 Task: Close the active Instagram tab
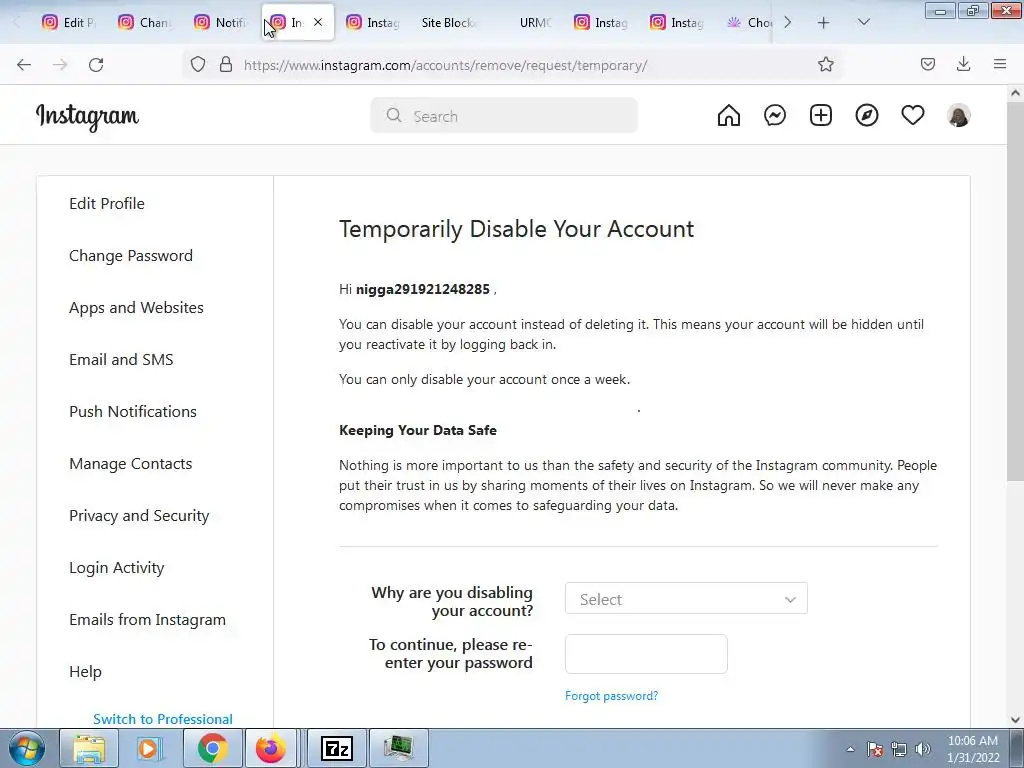tap(318, 22)
